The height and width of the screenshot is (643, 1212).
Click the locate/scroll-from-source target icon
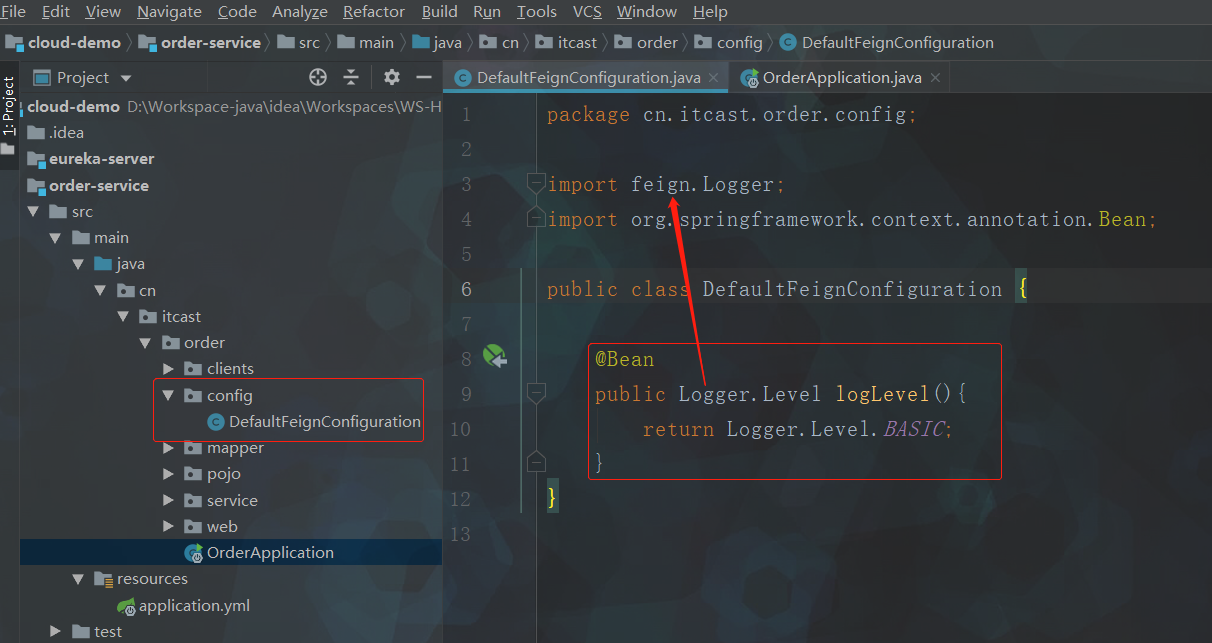318,77
